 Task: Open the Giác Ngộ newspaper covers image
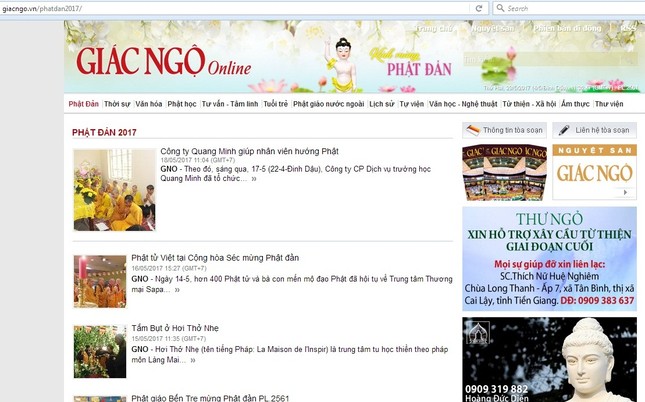[504, 172]
